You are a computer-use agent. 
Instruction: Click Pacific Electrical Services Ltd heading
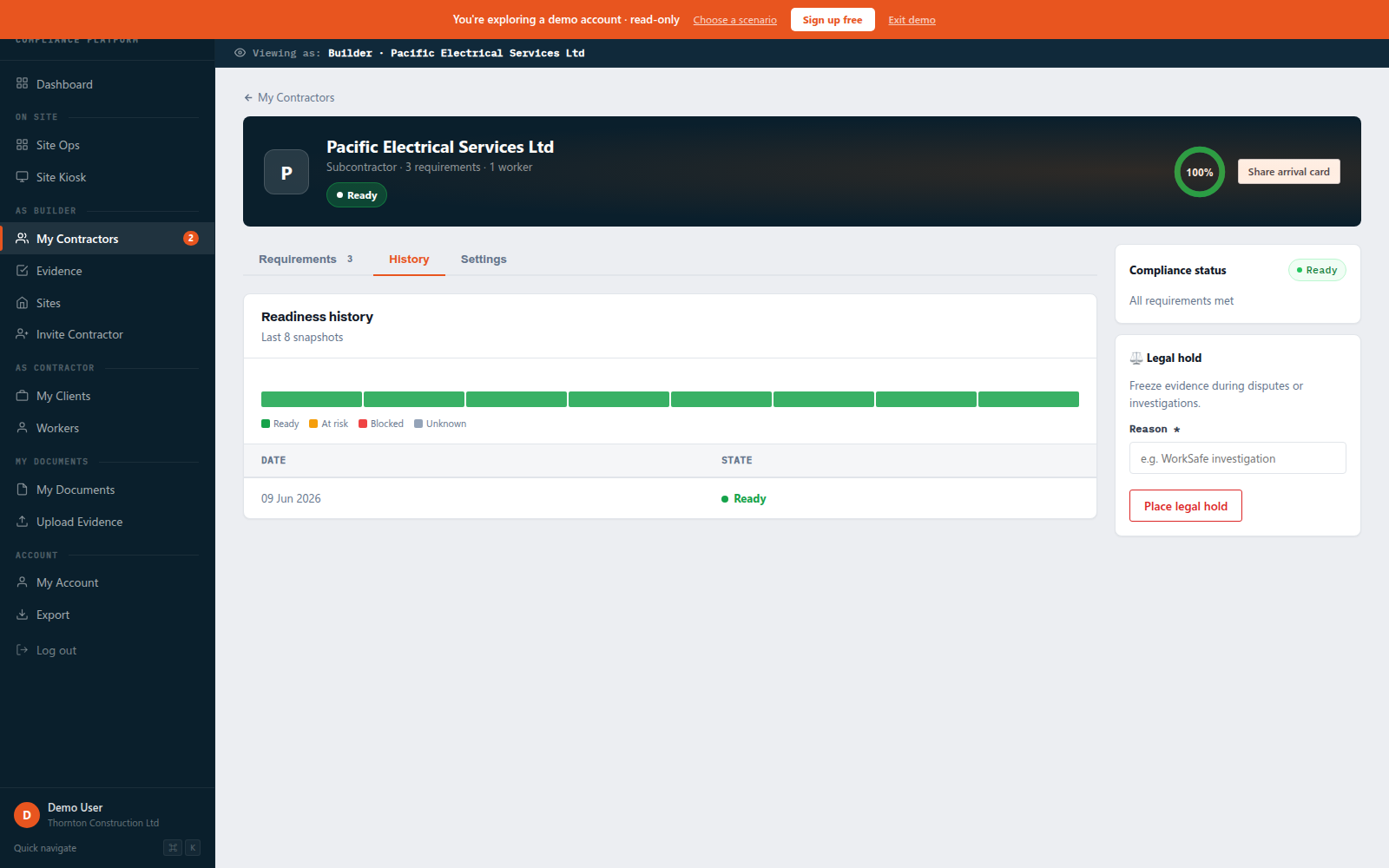440,147
